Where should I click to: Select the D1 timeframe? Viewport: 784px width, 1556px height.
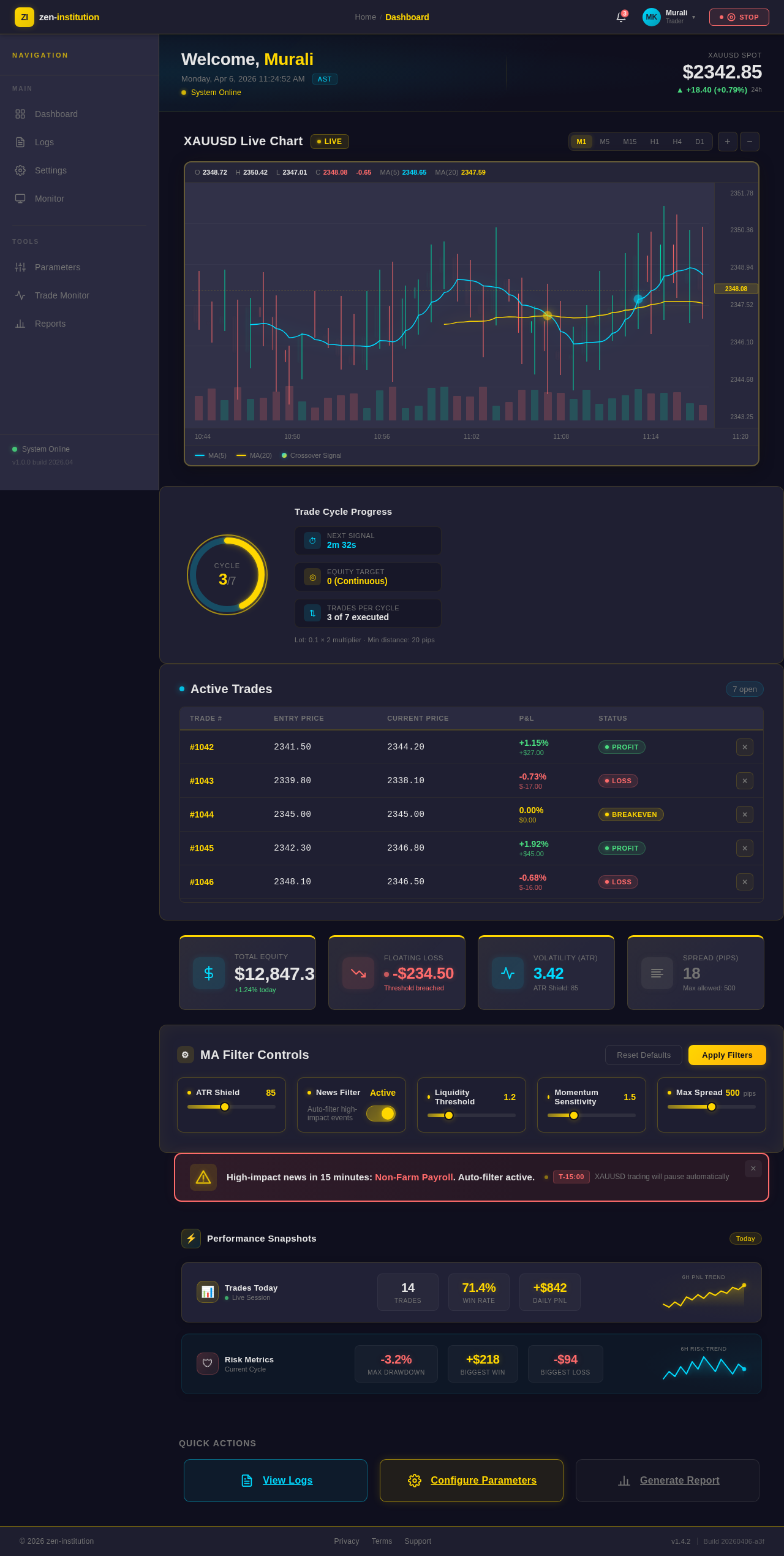[x=699, y=142]
